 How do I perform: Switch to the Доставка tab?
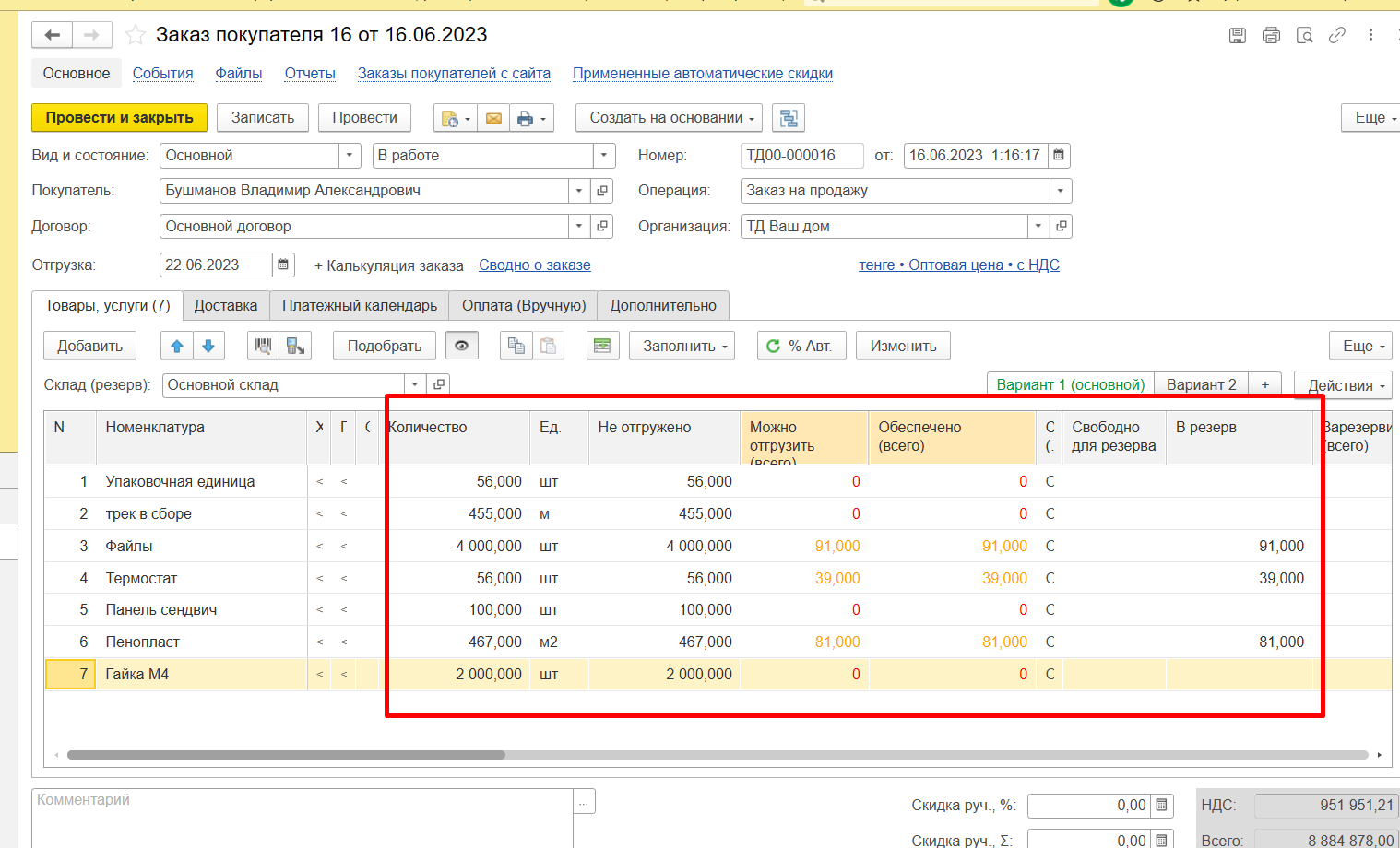226,305
